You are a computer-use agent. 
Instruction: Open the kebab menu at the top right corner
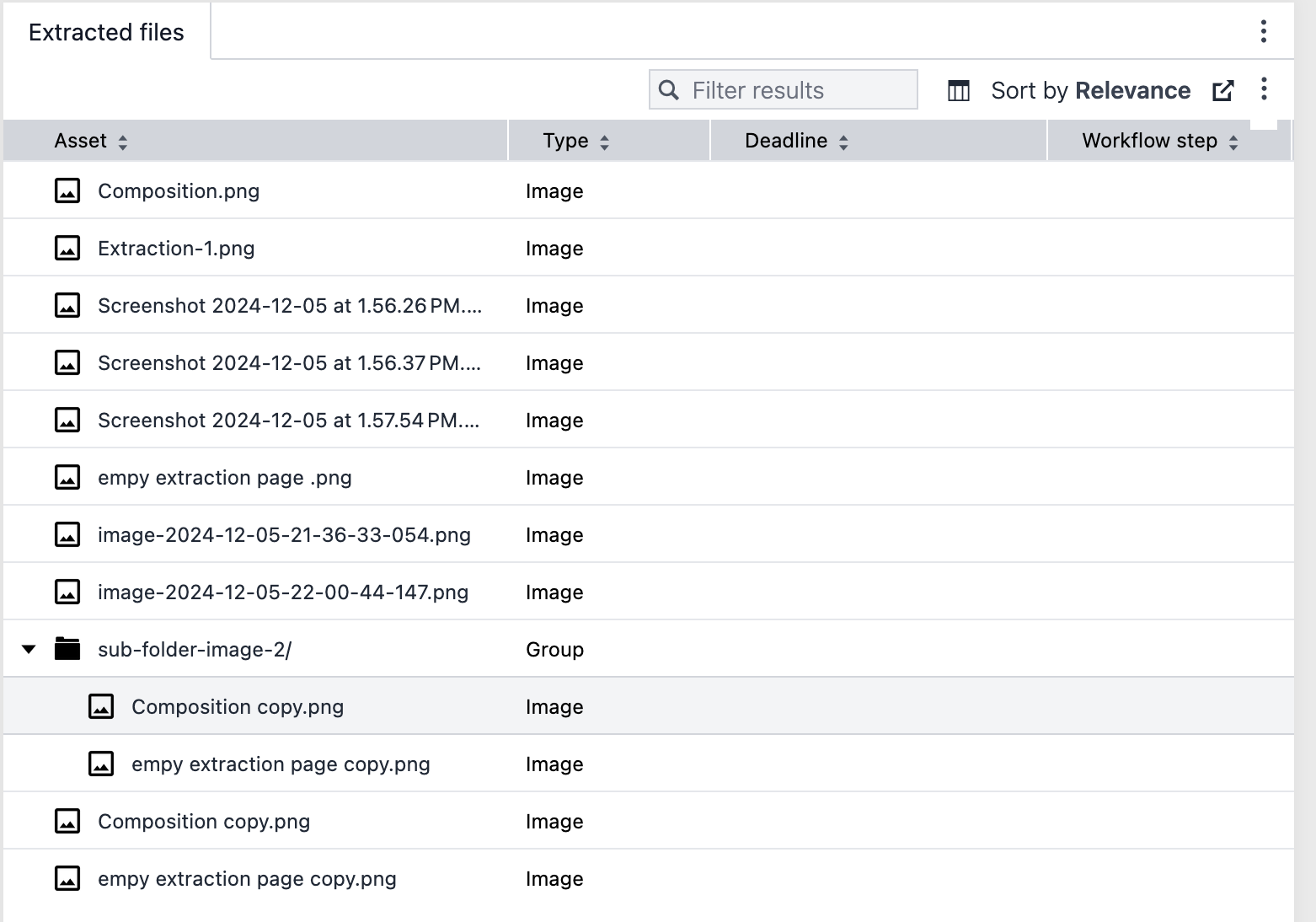click(x=1264, y=31)
